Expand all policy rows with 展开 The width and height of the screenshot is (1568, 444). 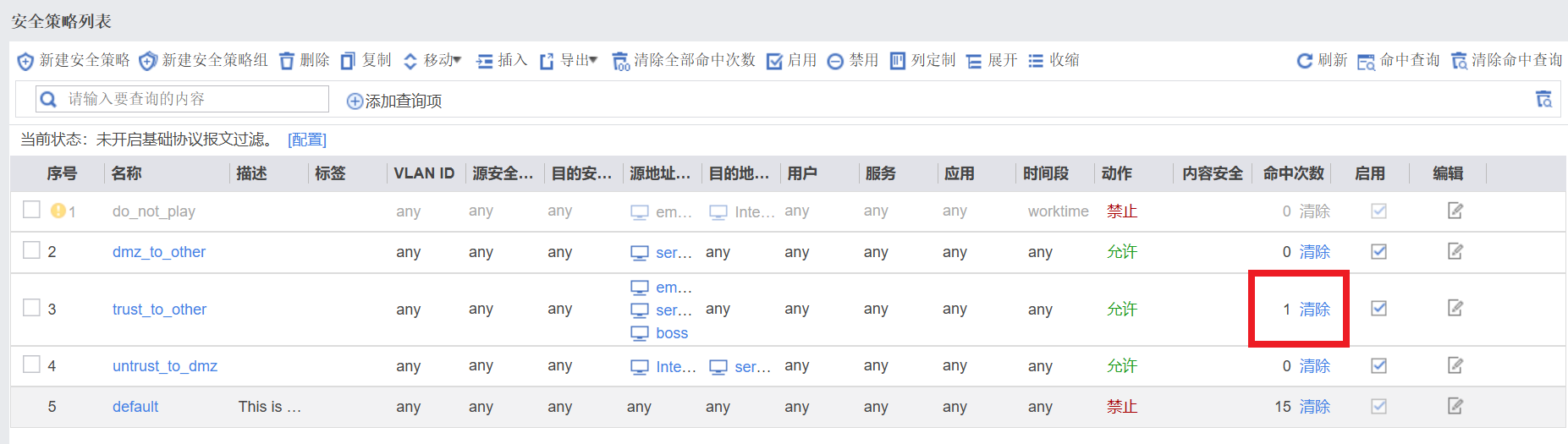[x=992, y=61]
